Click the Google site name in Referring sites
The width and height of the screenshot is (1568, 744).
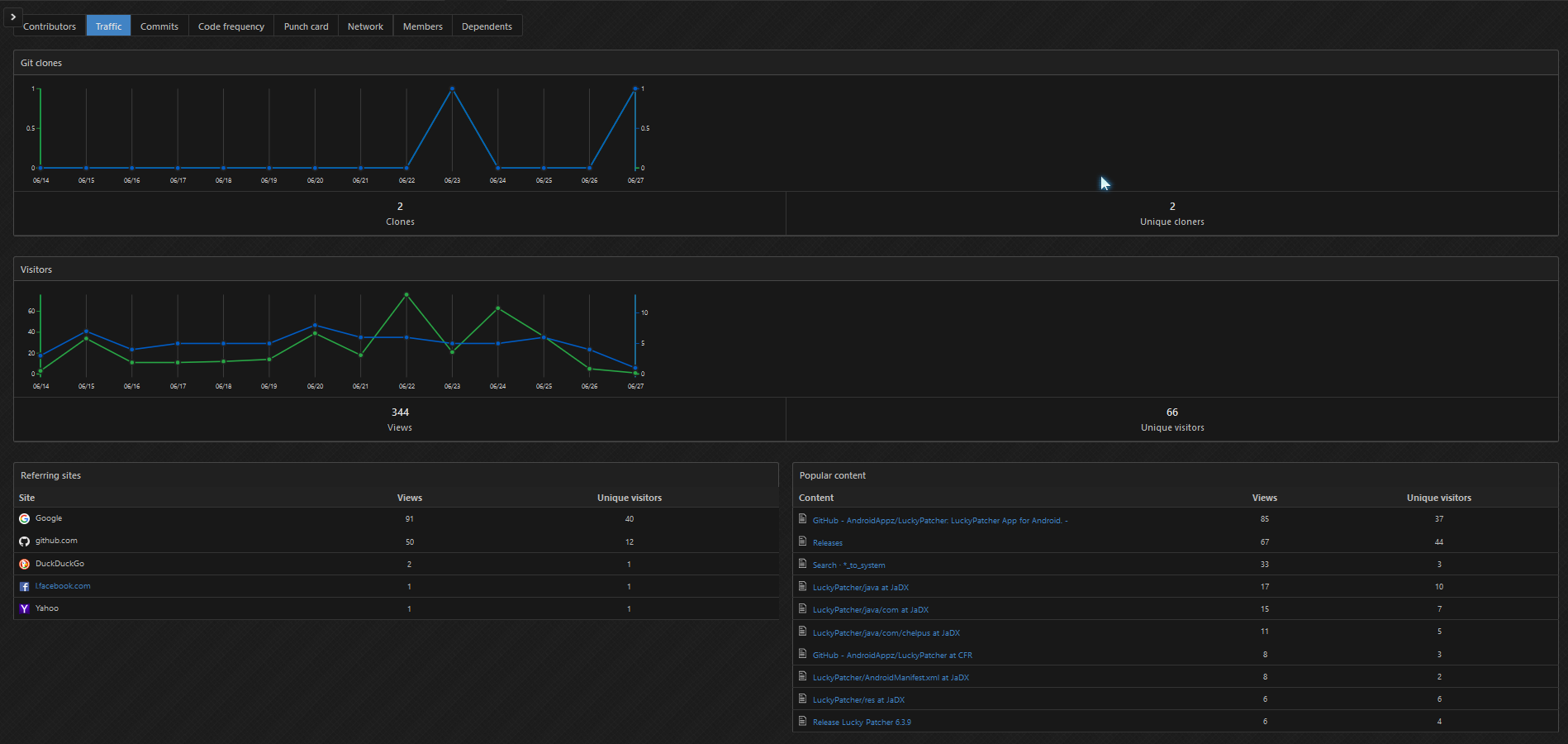tap(49, 518)
